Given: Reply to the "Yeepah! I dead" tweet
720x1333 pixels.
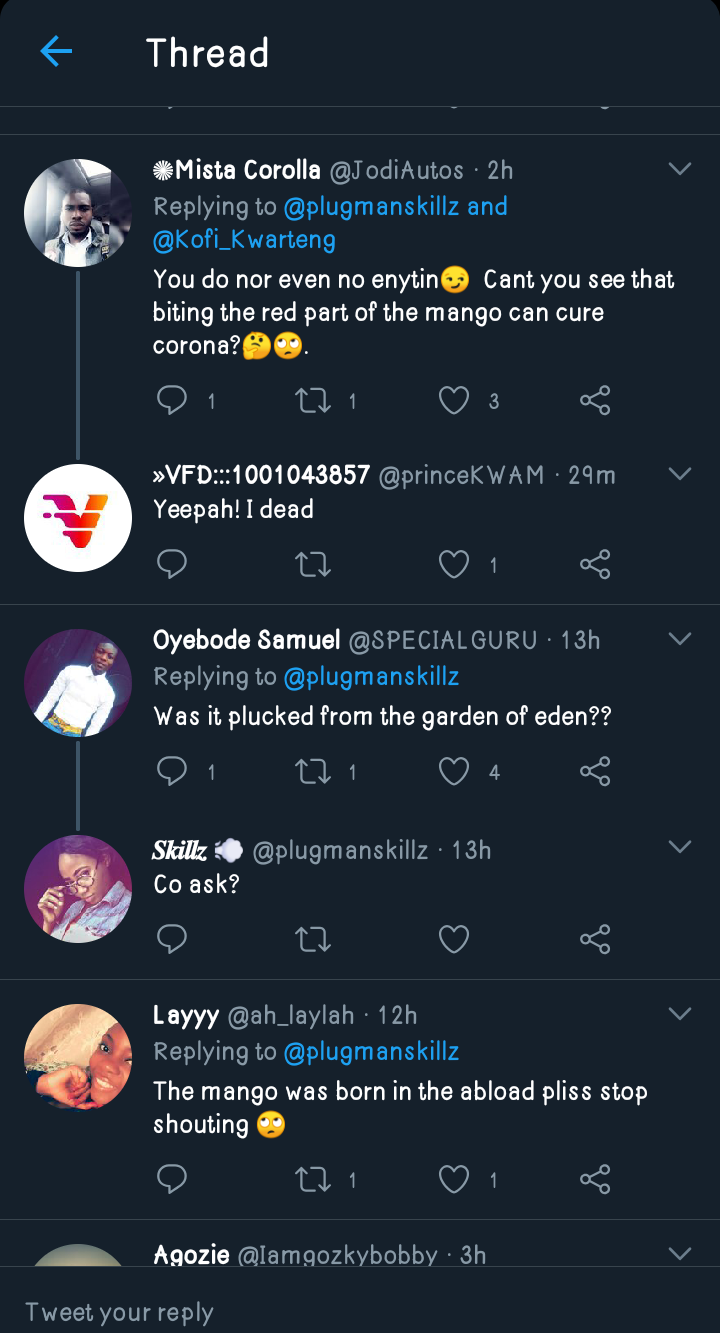Looking at the screenshot, I should point(173,565).
